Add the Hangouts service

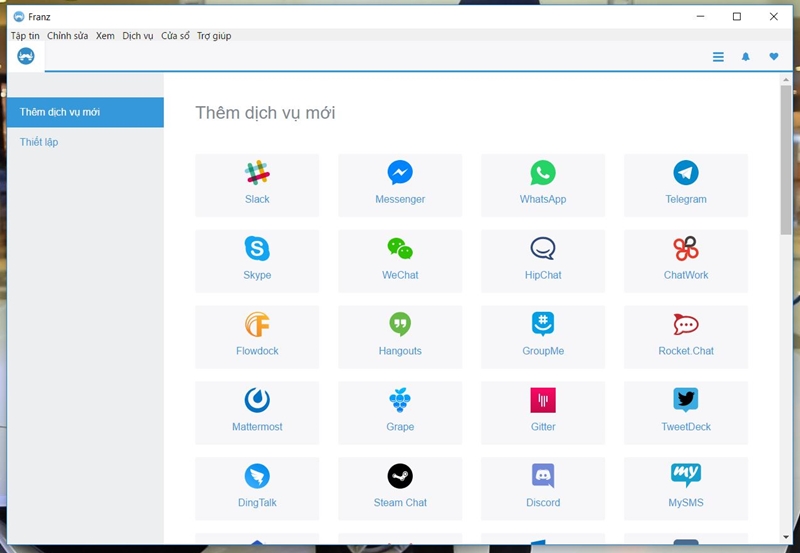click(x=400, y=337)
